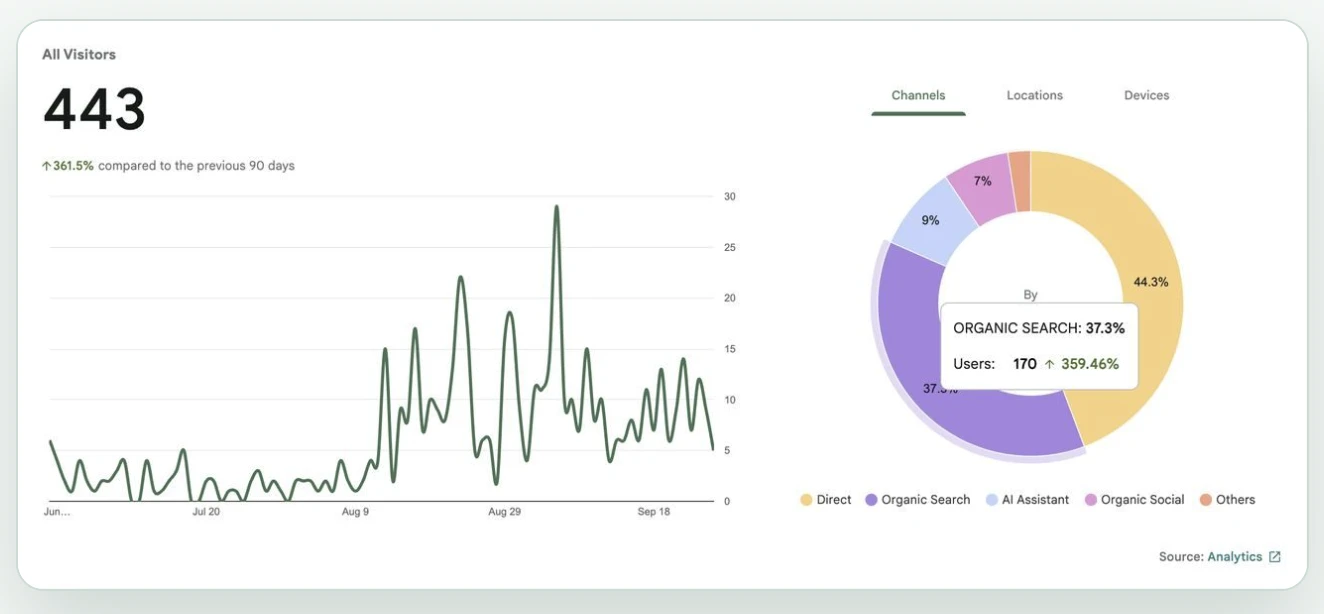This screenshot has height=614, width=1324.
Task: Select the orange Others donut segment
Action: tap(1020, 180)
